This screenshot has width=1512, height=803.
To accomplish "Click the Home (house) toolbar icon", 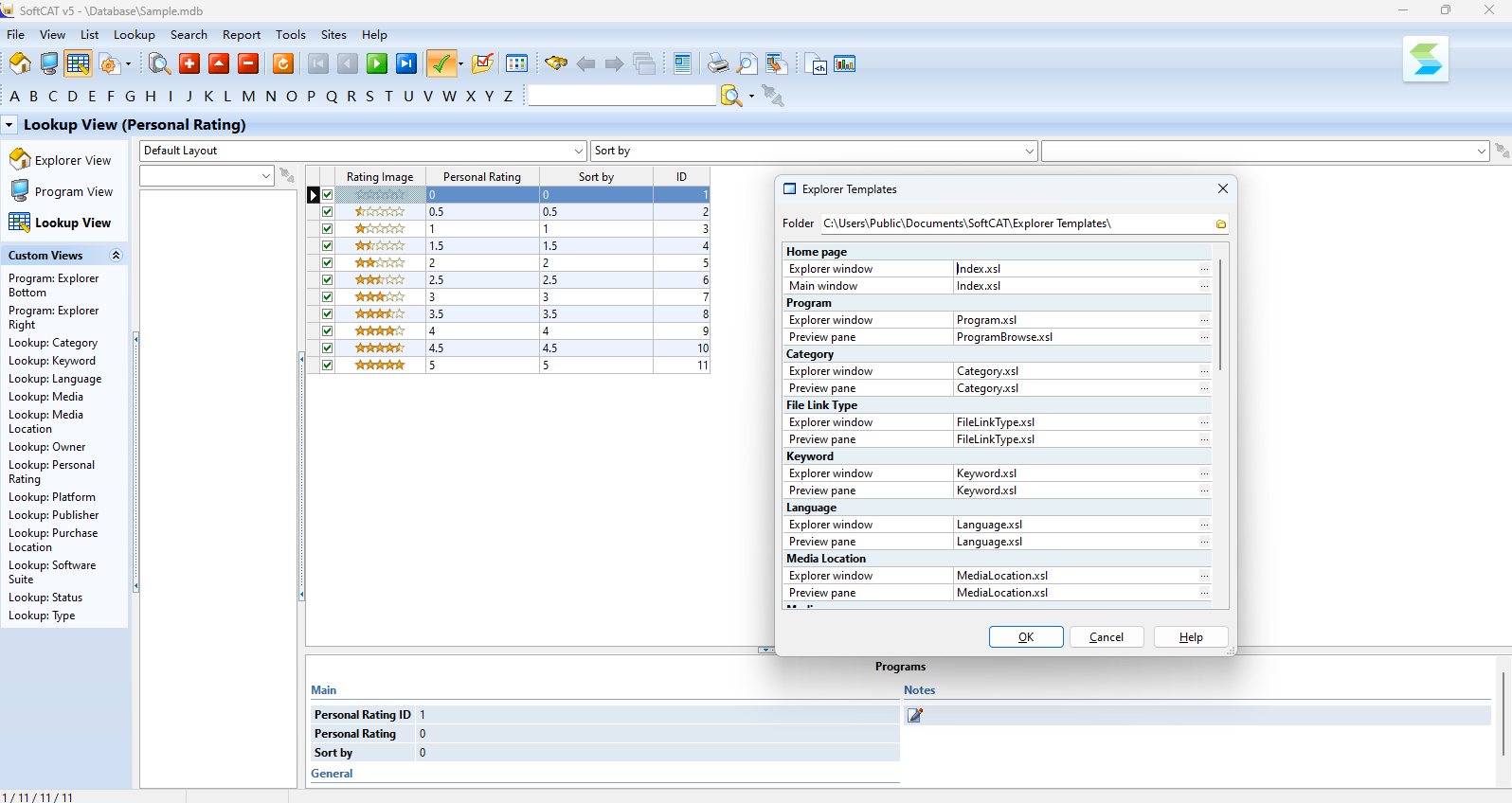I will 20,63.
